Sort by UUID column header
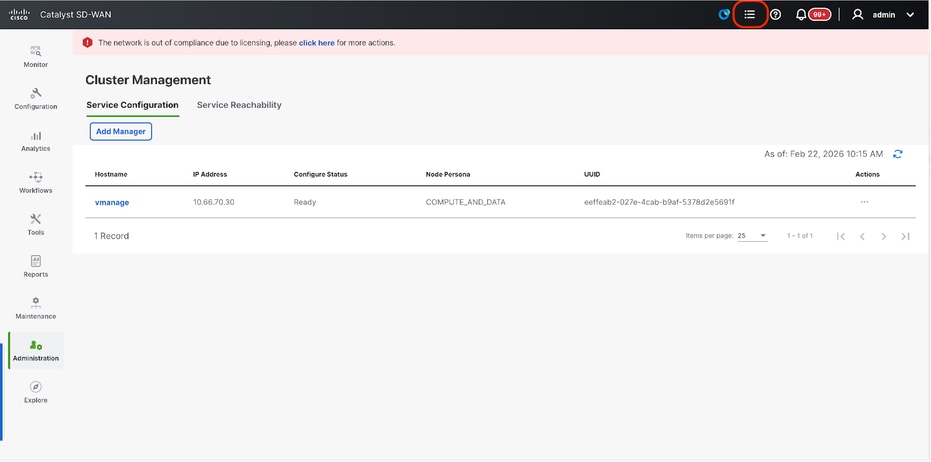931x462 pixels. (592, 175)
